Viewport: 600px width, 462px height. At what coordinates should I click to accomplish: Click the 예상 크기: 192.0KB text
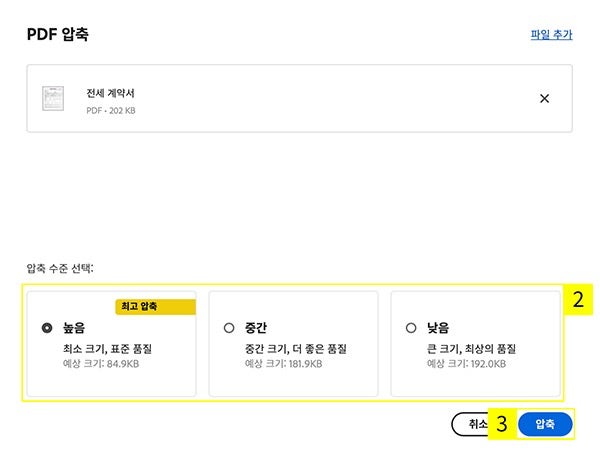point(466,364)
